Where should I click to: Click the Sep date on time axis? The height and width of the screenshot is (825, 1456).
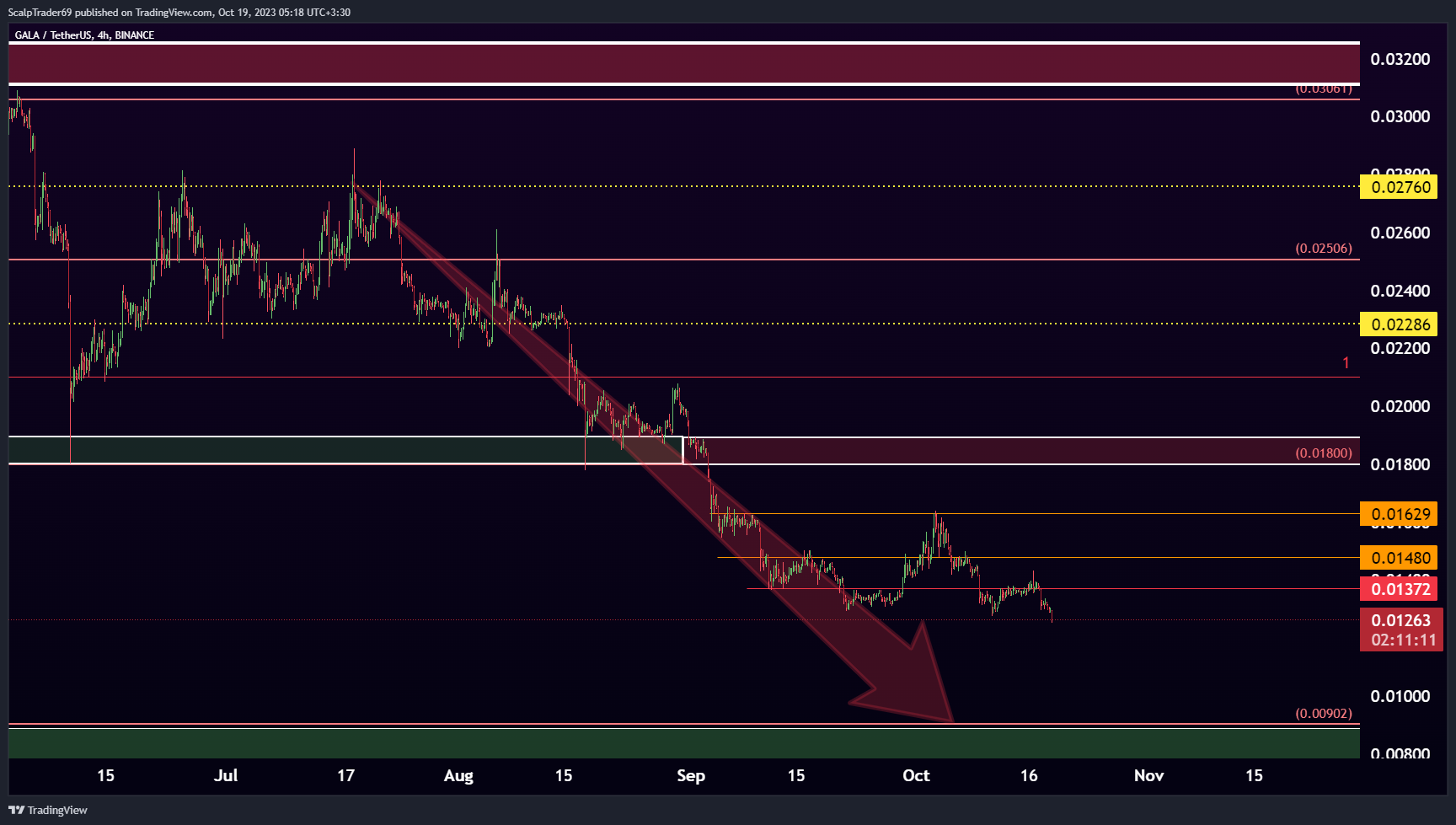691,775
